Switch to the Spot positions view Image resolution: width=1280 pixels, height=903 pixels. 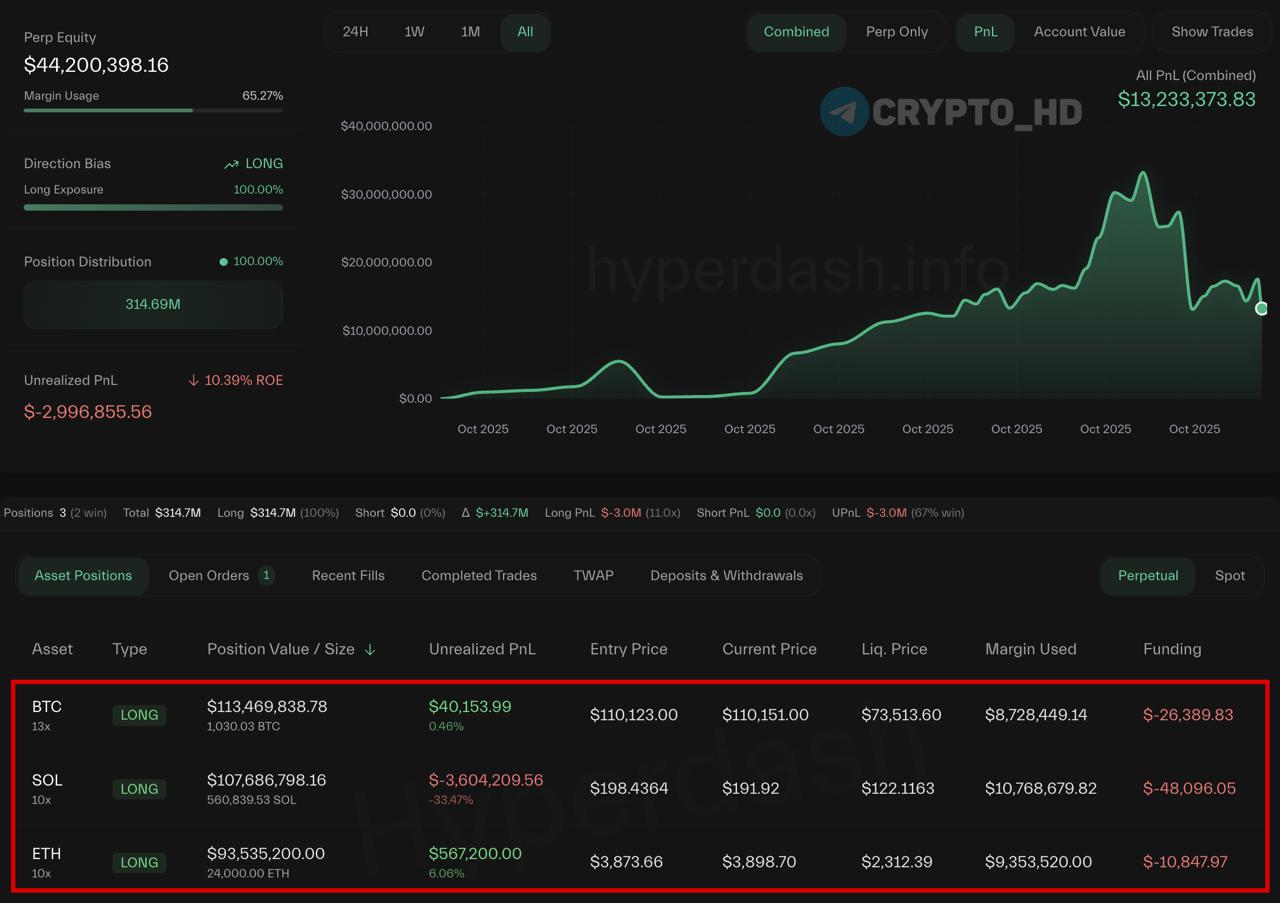(x=1229, y=576)
